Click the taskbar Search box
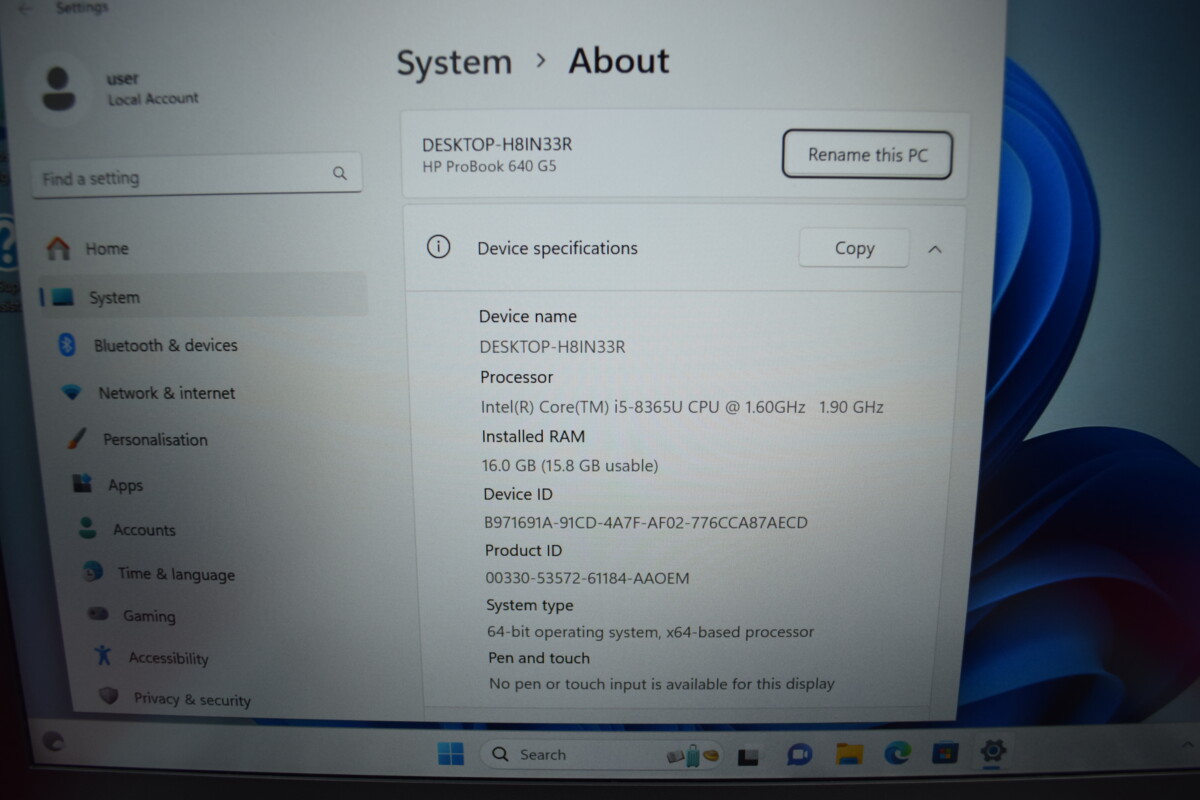 (603, 755)
